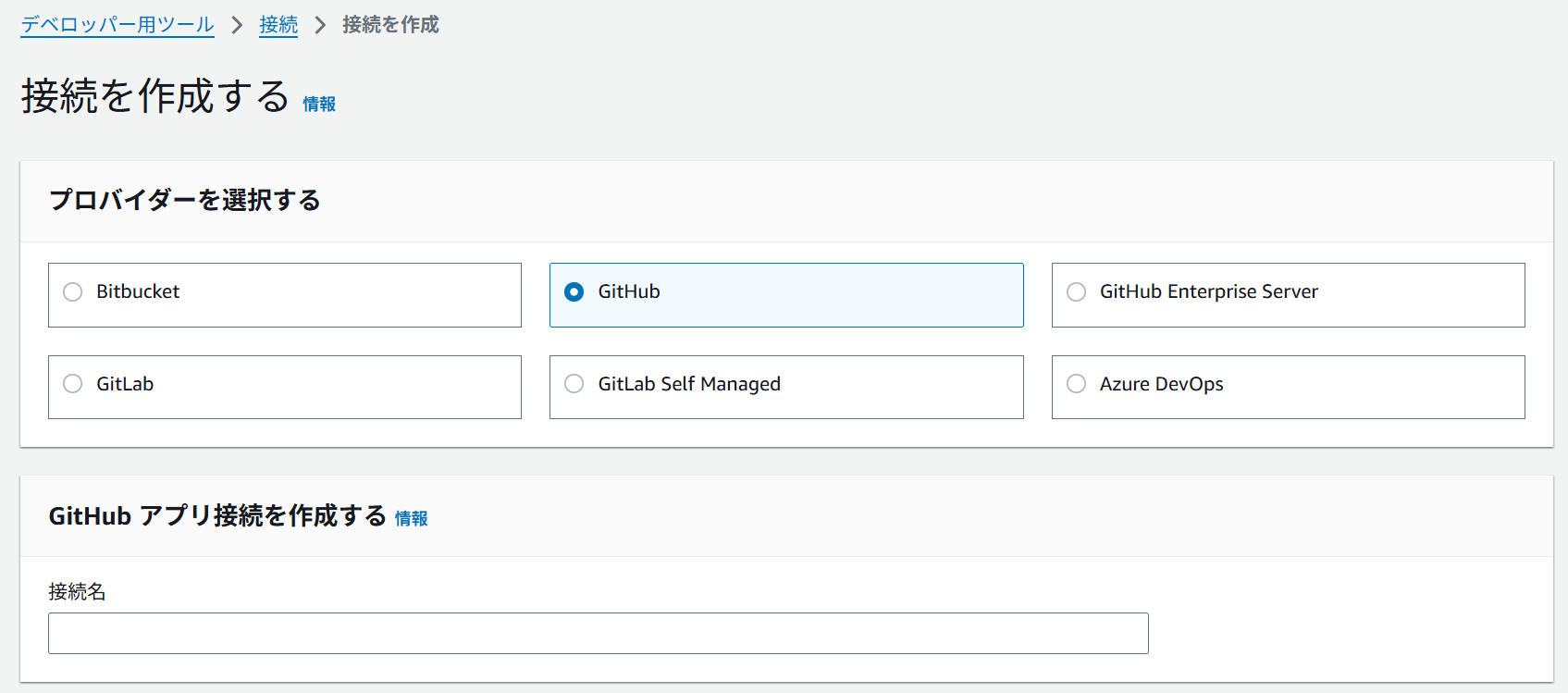1568x693 pixels.
Task: Navigate to the 接続 breadcrumb link
Action: (278, 25)
